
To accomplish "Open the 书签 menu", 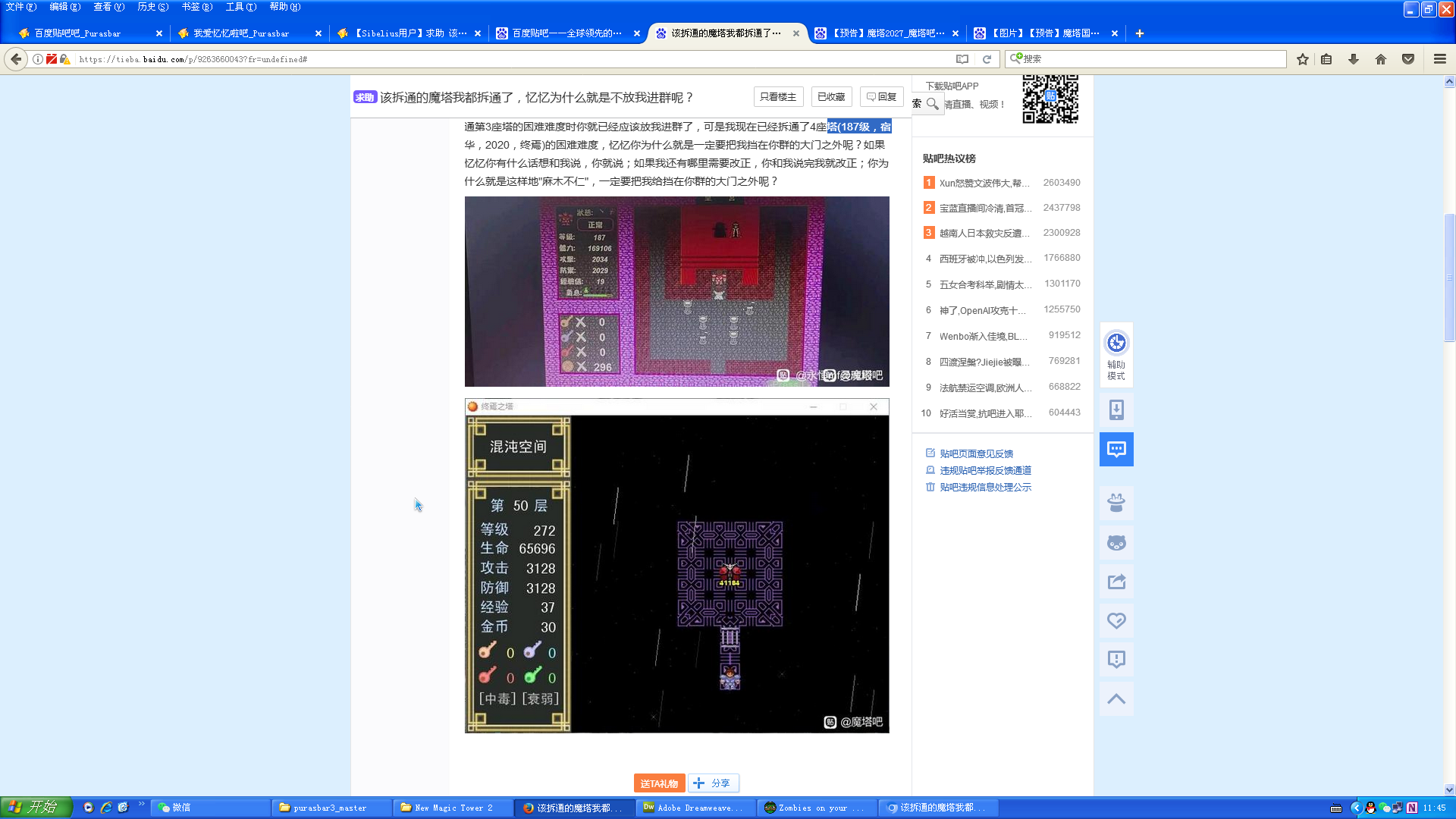I will (196, 7).
